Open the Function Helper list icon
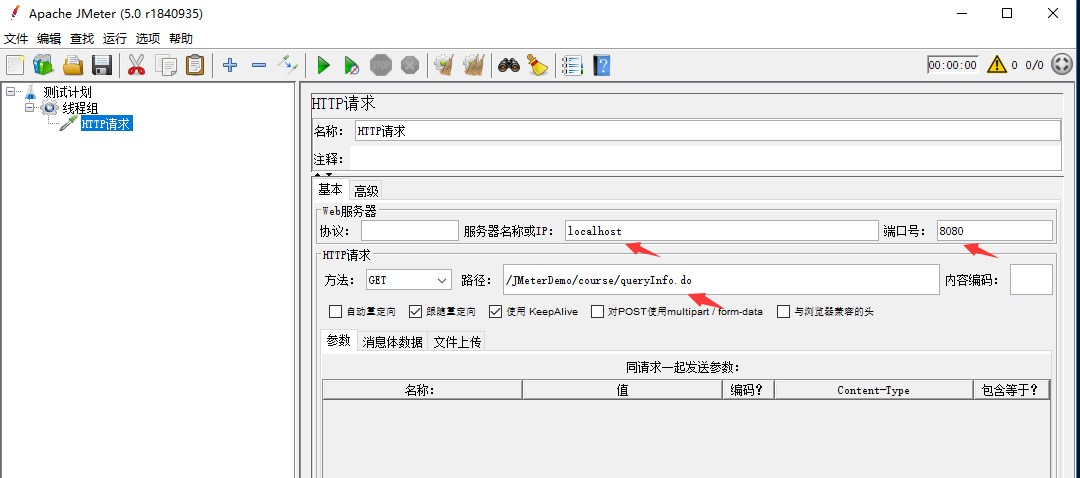Viewport: 1080px width, 478px height. (x=572, y=65)
